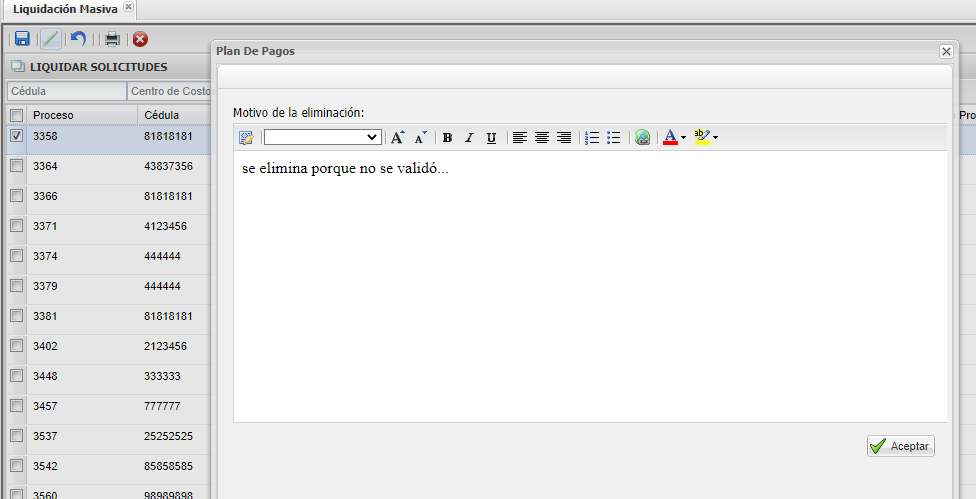Expand the font color dropdown arrow
The height and width of the screenshot is (499, 976).
[683, 138]
